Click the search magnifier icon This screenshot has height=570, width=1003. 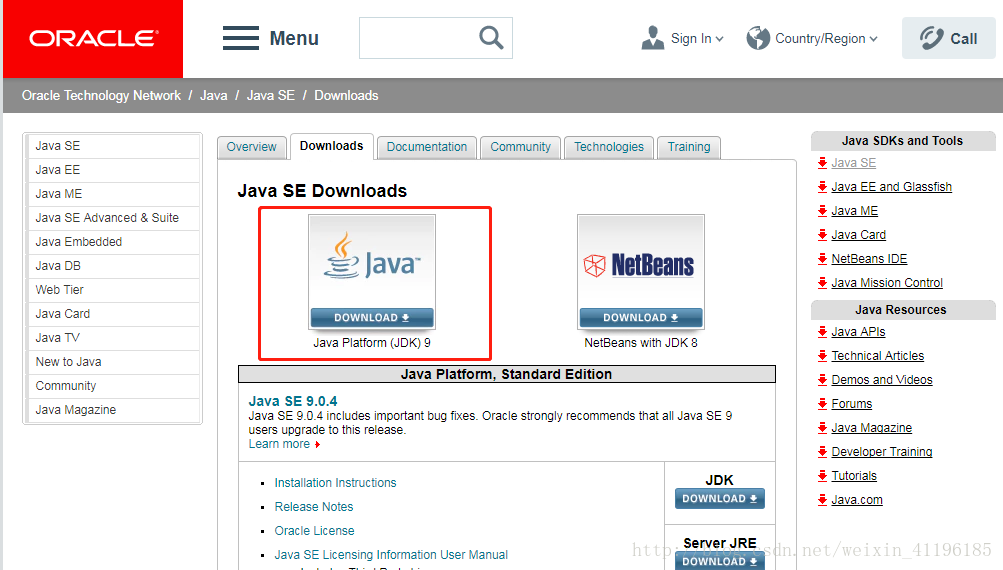491,38
